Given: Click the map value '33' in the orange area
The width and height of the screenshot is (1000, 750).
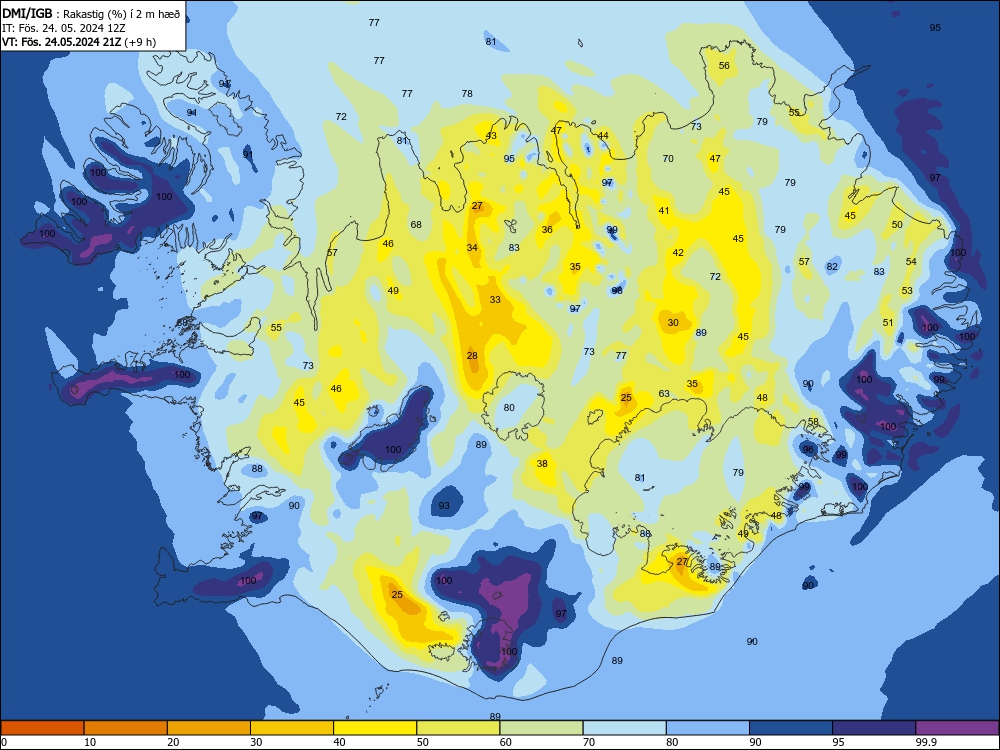Looking at the screenshot, I should click(x=495, y=300).
